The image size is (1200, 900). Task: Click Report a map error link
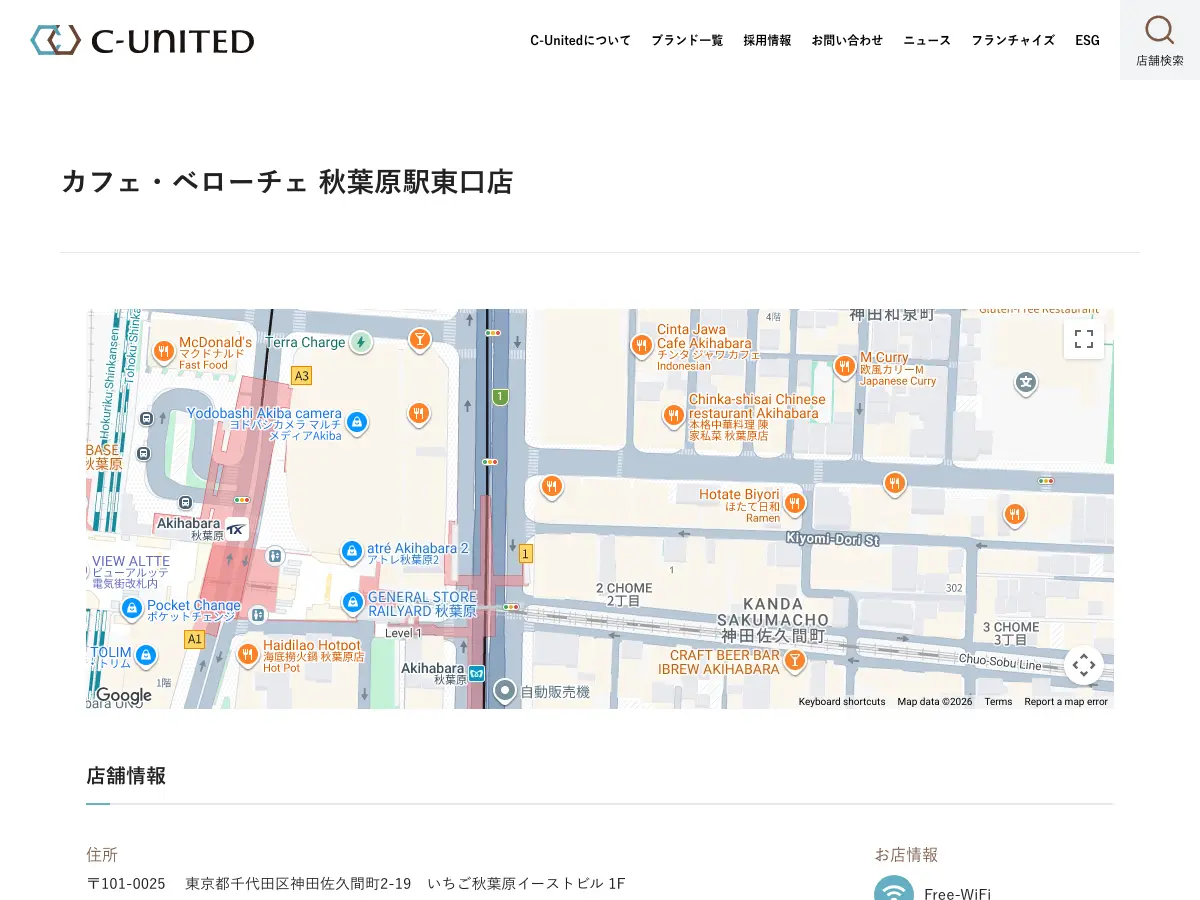(1066, 702)
